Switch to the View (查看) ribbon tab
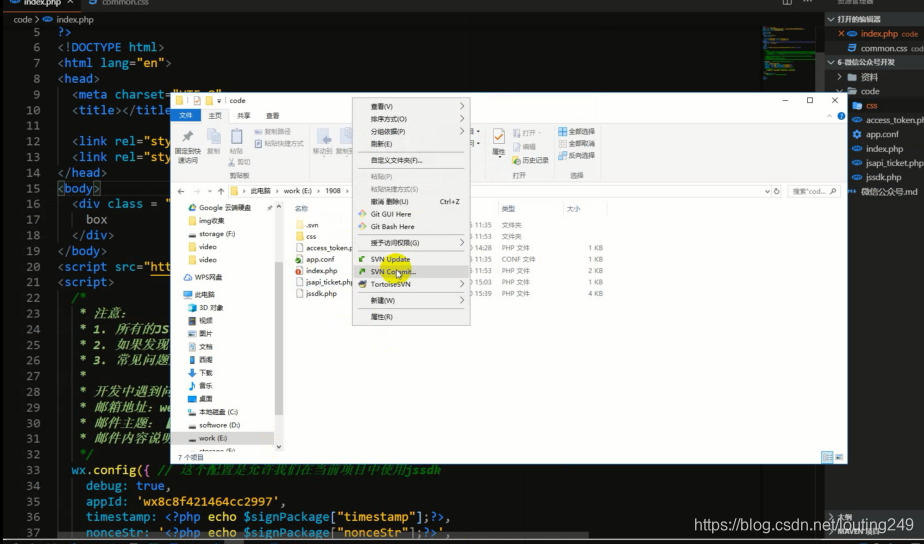 click(x=272, y=116)
